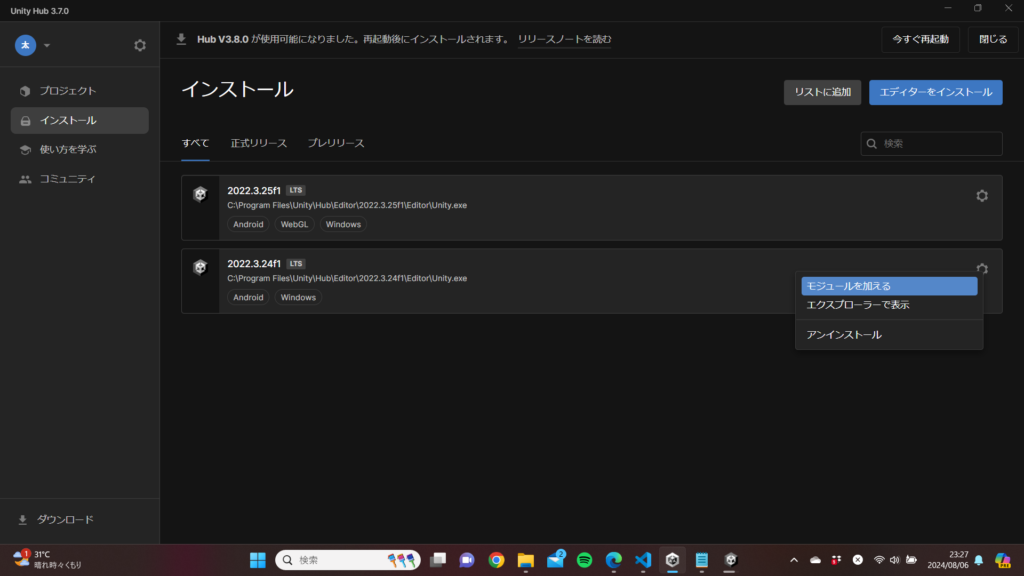
Task: Open the 31°C weather widget
Action: tap(48, 560)
